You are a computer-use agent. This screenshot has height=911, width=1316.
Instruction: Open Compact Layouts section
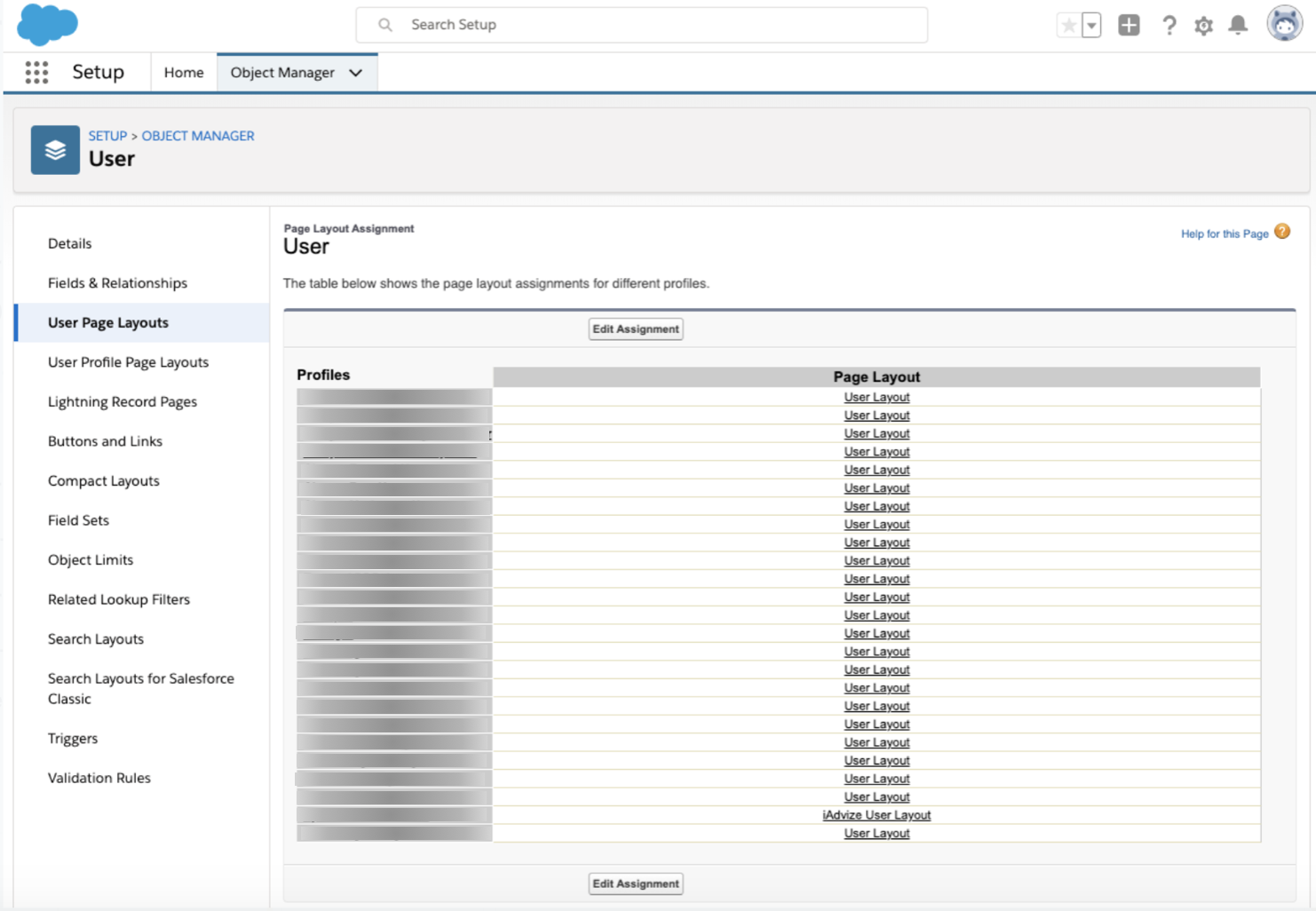pyautogui.click(x=104, y=480)
